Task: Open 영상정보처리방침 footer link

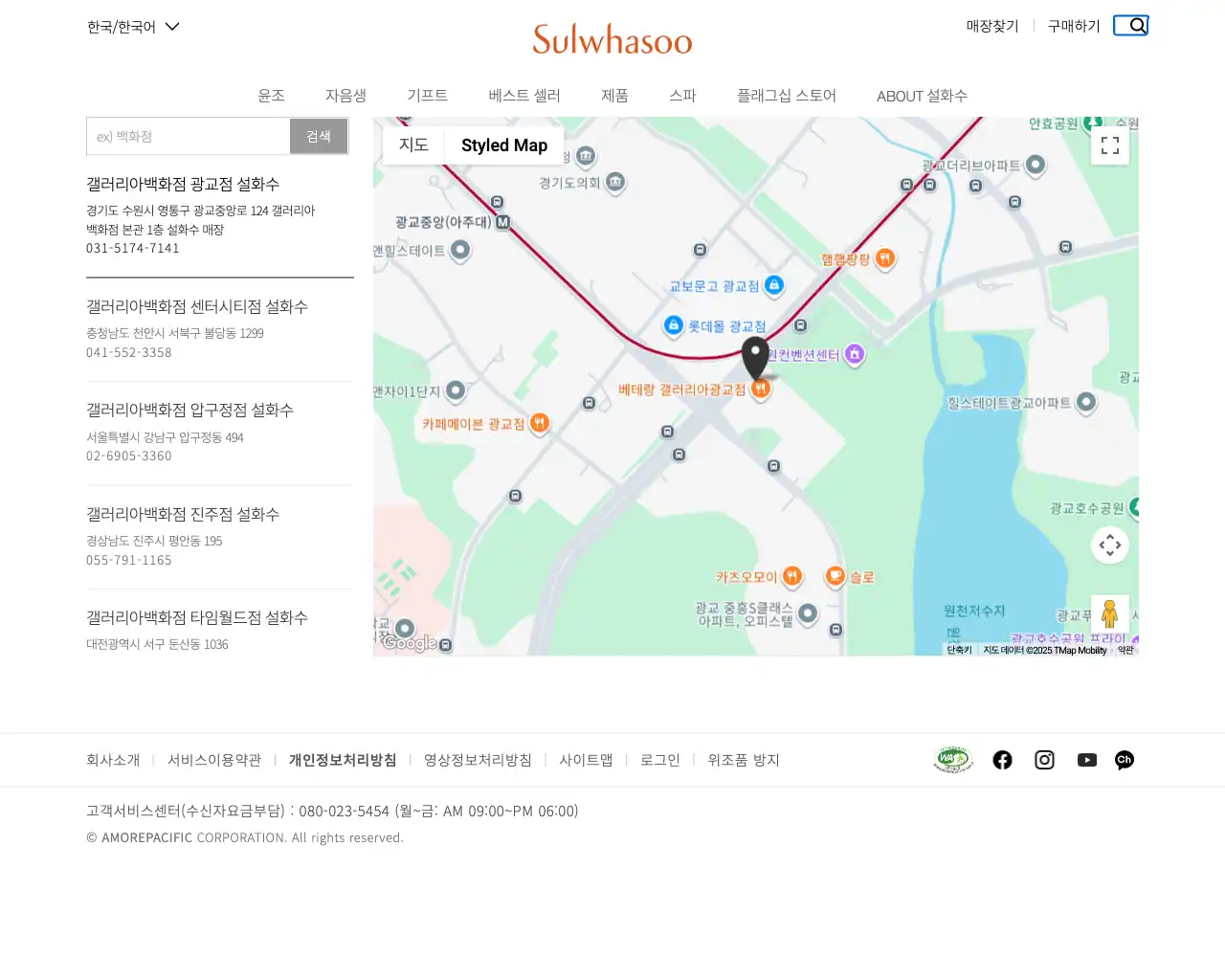Action: tap(478, 760)
